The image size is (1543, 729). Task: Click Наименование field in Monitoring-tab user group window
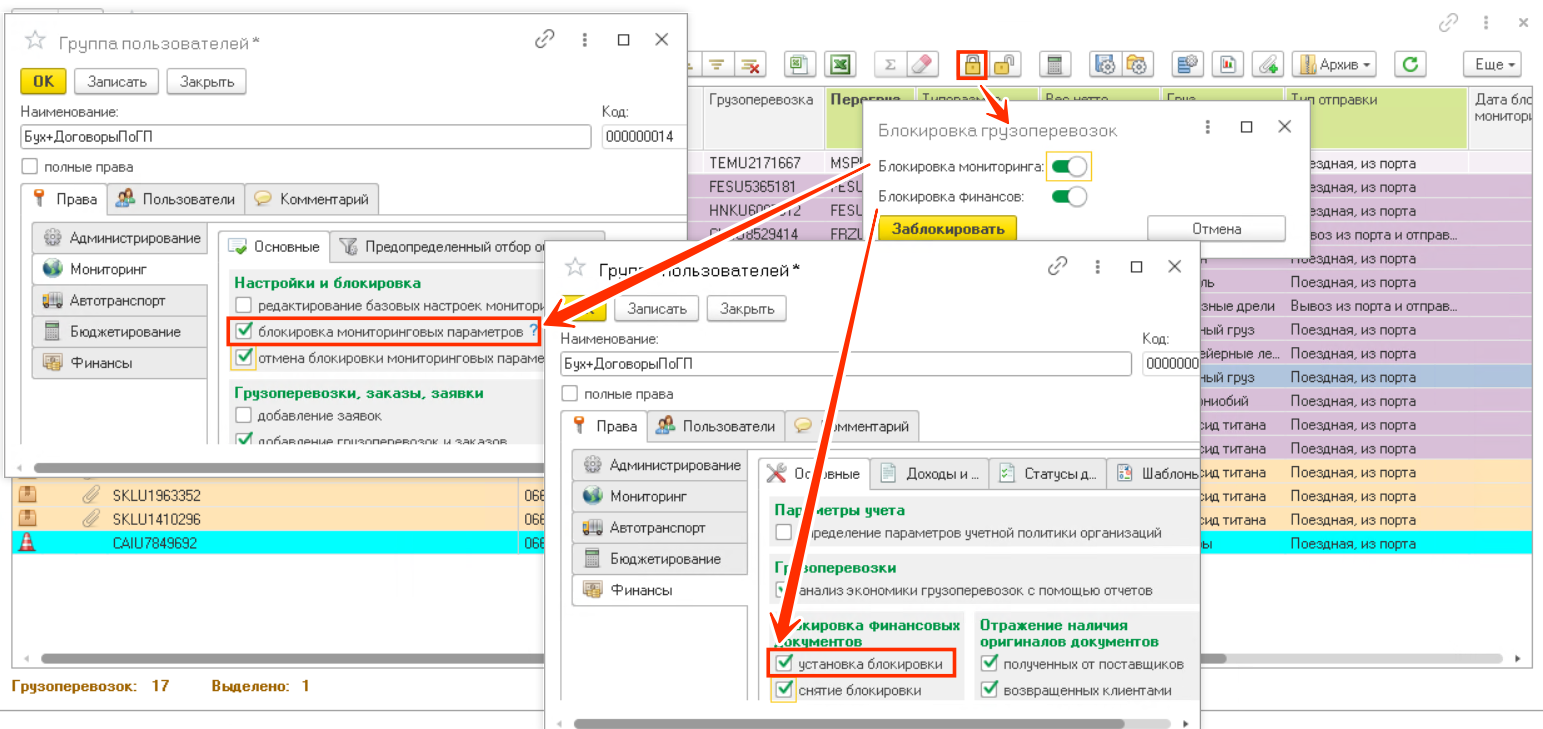point(306,137)
